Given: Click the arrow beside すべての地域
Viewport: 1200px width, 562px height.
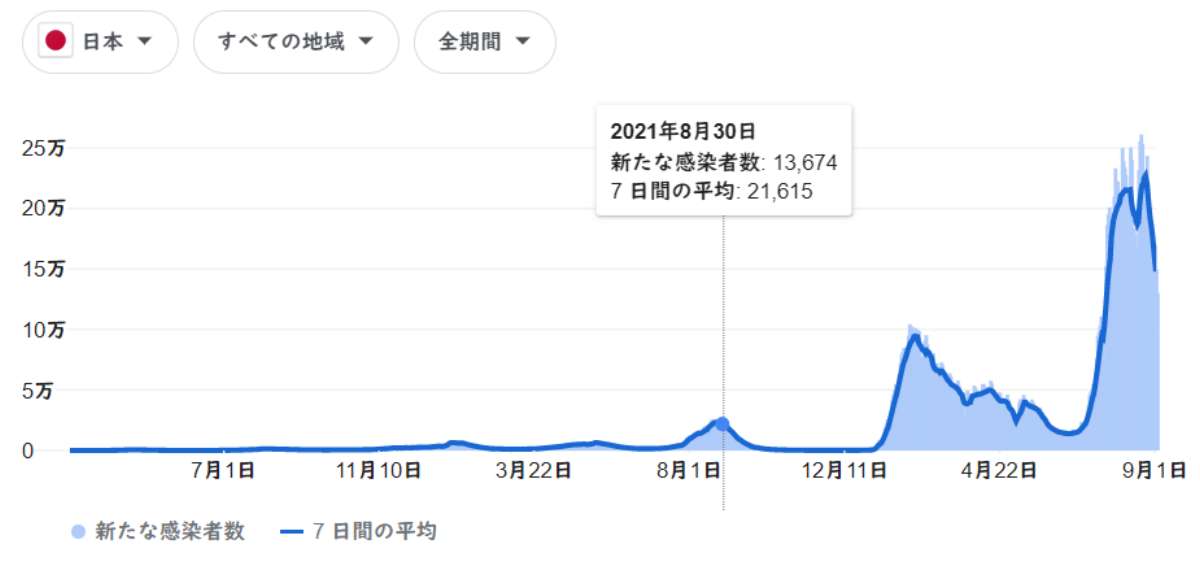Looking at the screenshot, I should pyautogui.click(x=365, y=42).
